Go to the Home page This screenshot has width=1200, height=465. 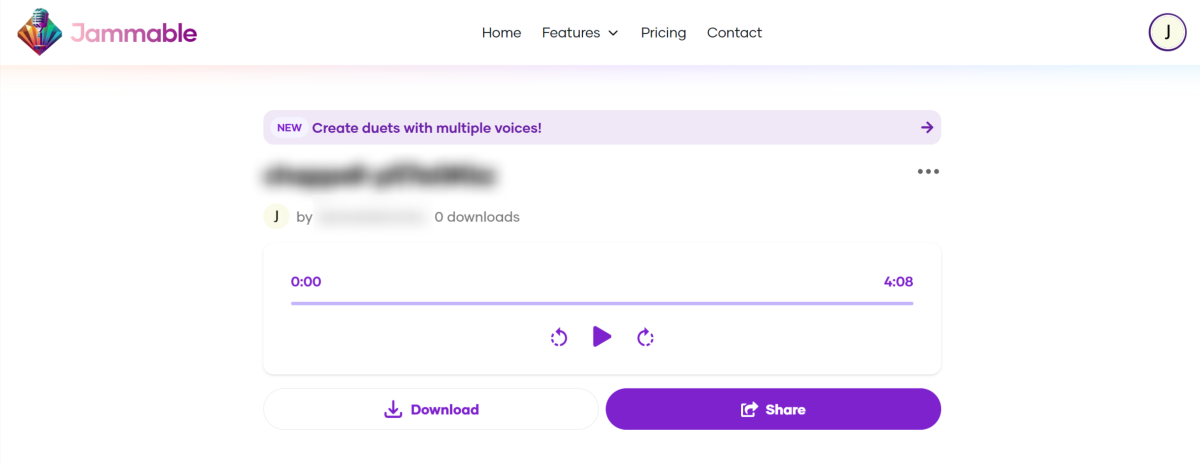501,33
